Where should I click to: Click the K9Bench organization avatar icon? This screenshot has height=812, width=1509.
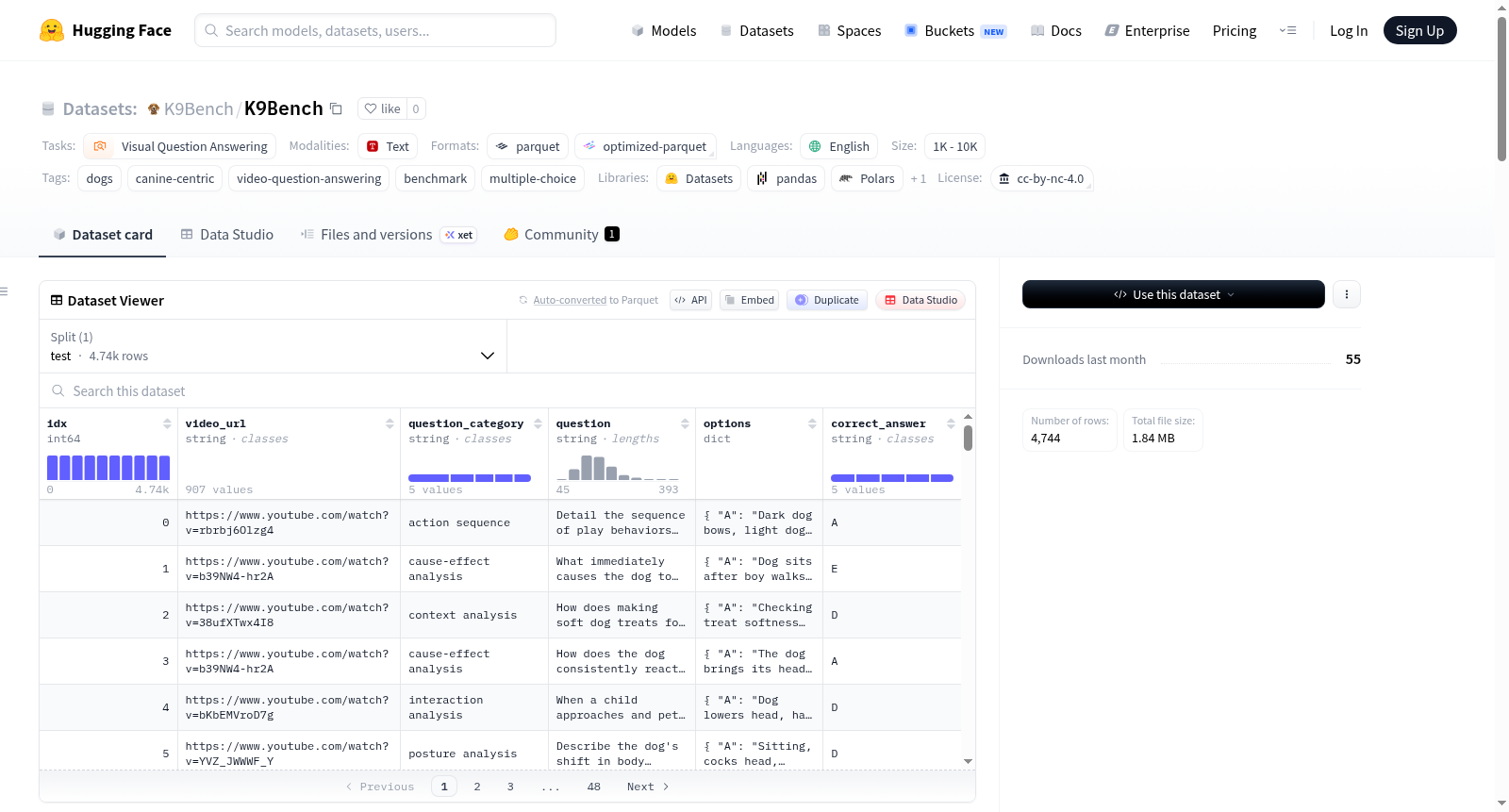coord(154,108)
